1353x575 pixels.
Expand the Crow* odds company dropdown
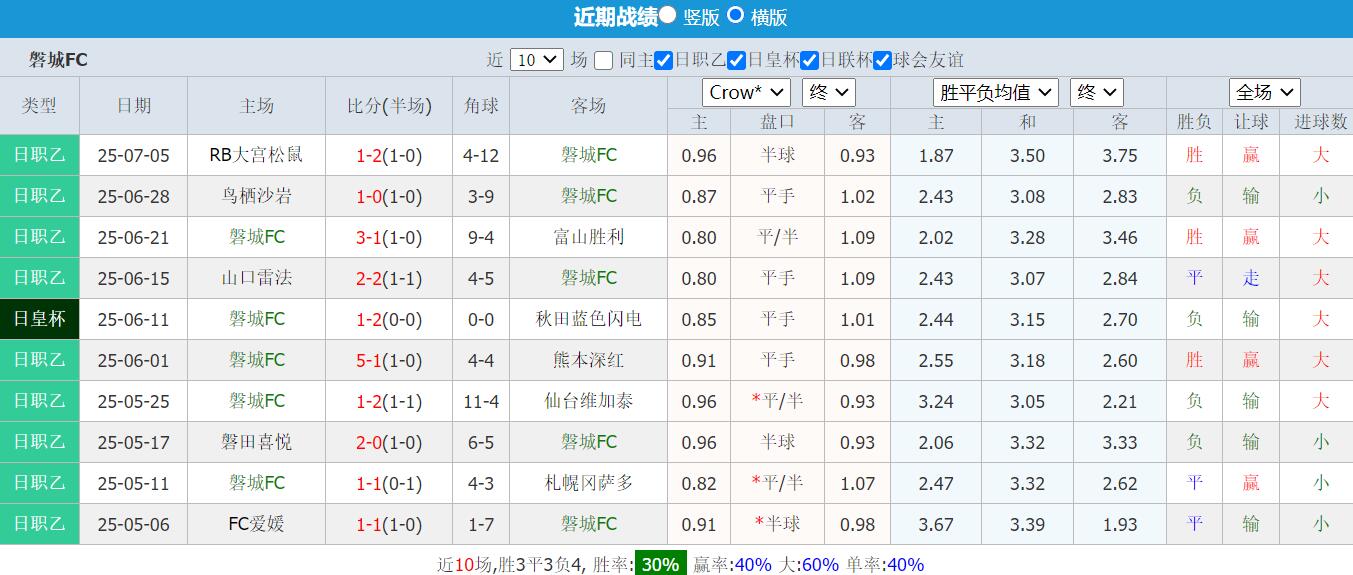[x=746, y=93]
